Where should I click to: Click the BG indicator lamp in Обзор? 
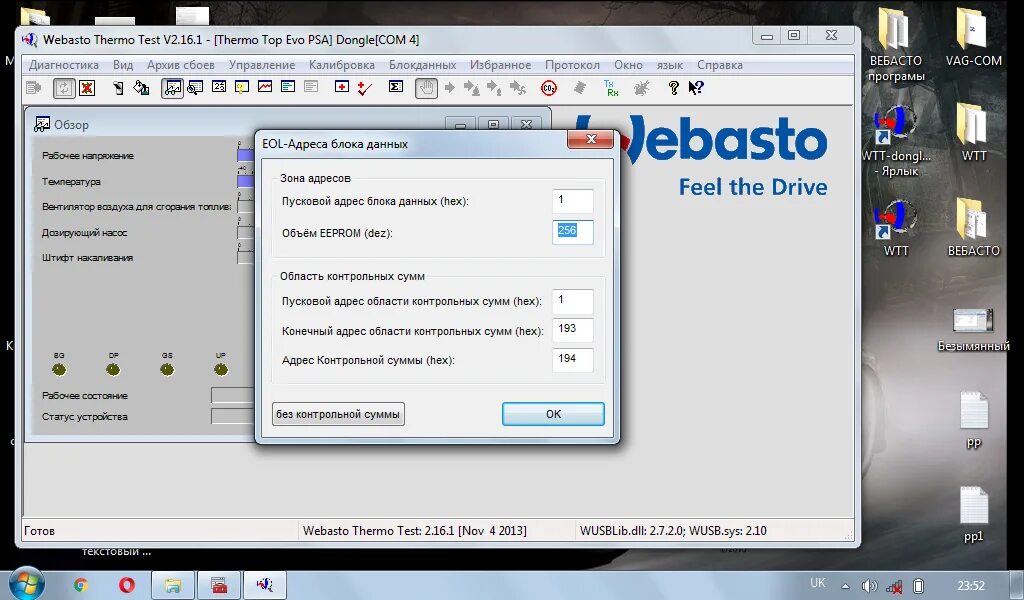click(x=59, y=370)
